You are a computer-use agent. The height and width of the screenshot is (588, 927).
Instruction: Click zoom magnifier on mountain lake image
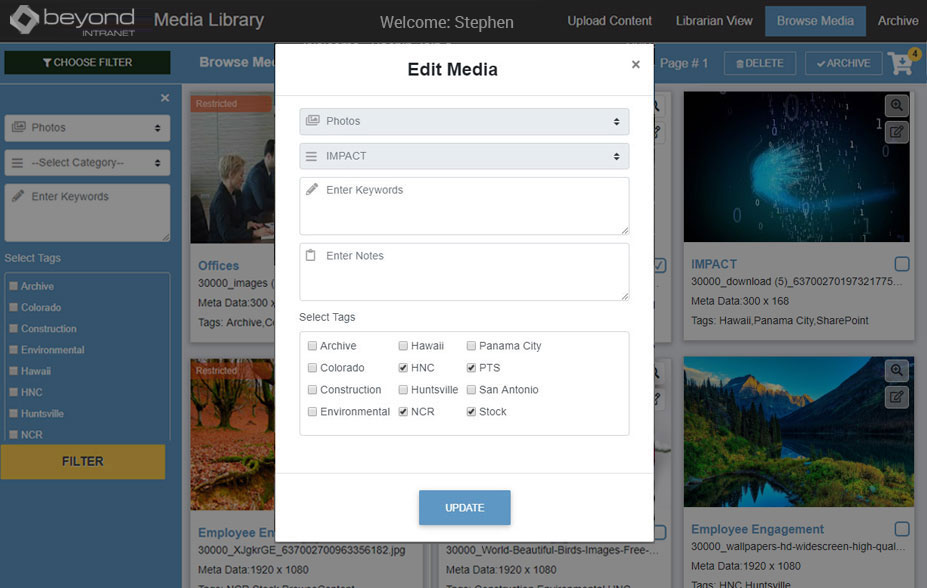click(896, 371)
